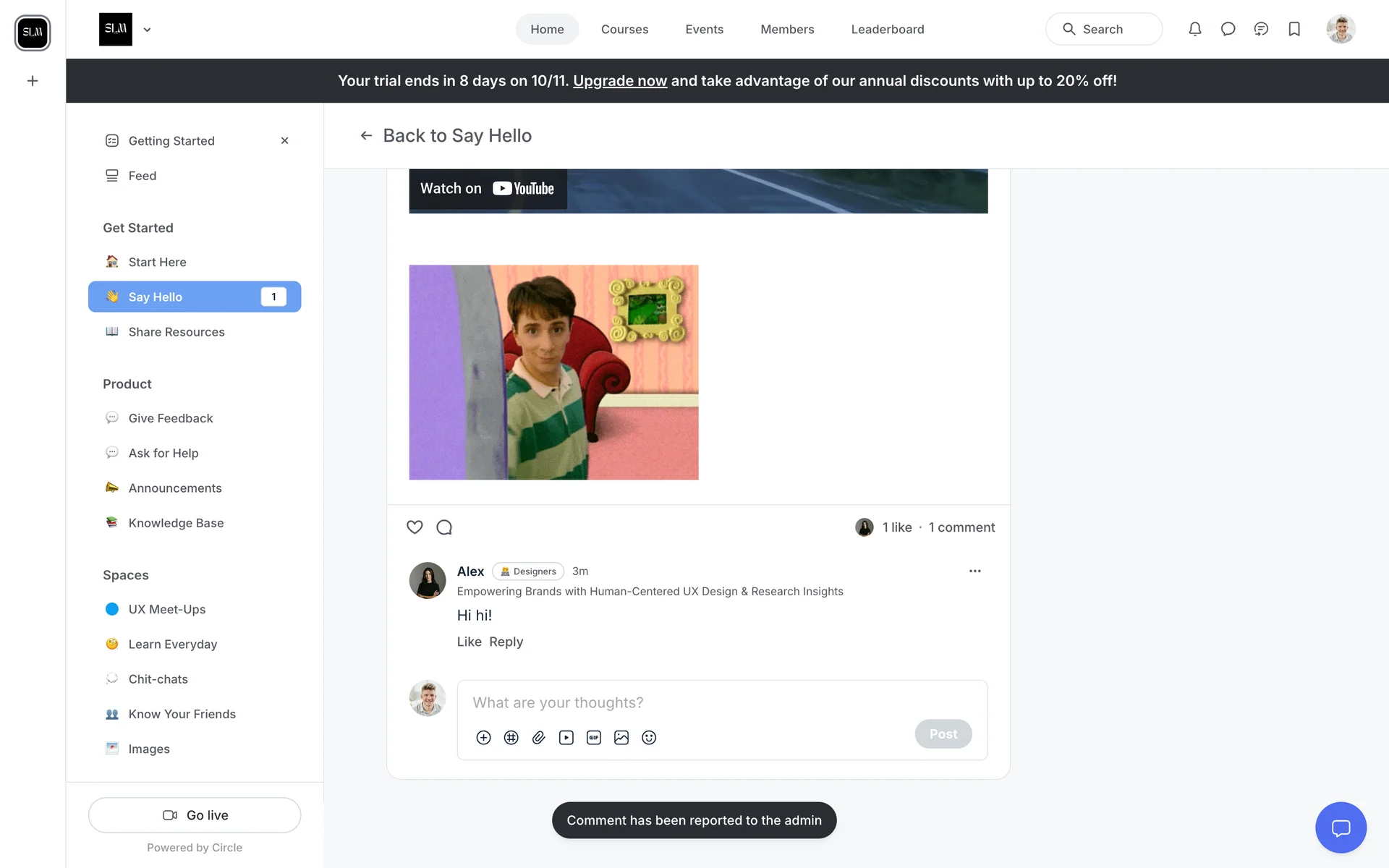Screen dimensions: 1389x868
Task: Open the bookmarks icon in header
Action: click(x=1294, y=29)
